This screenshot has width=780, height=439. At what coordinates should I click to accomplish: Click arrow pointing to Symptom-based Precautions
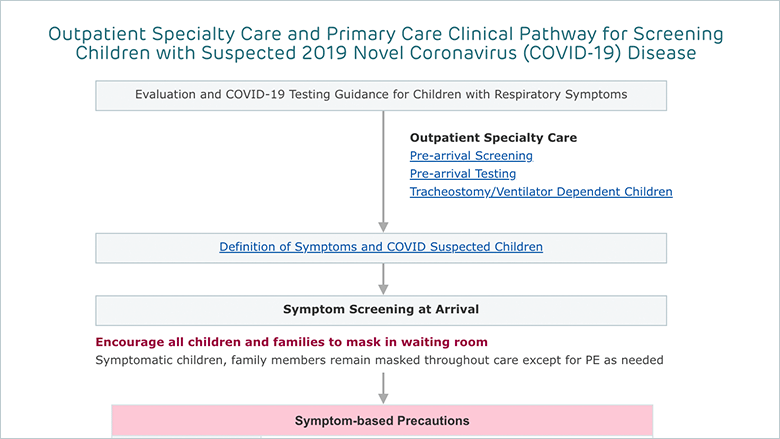click(383, 388)
